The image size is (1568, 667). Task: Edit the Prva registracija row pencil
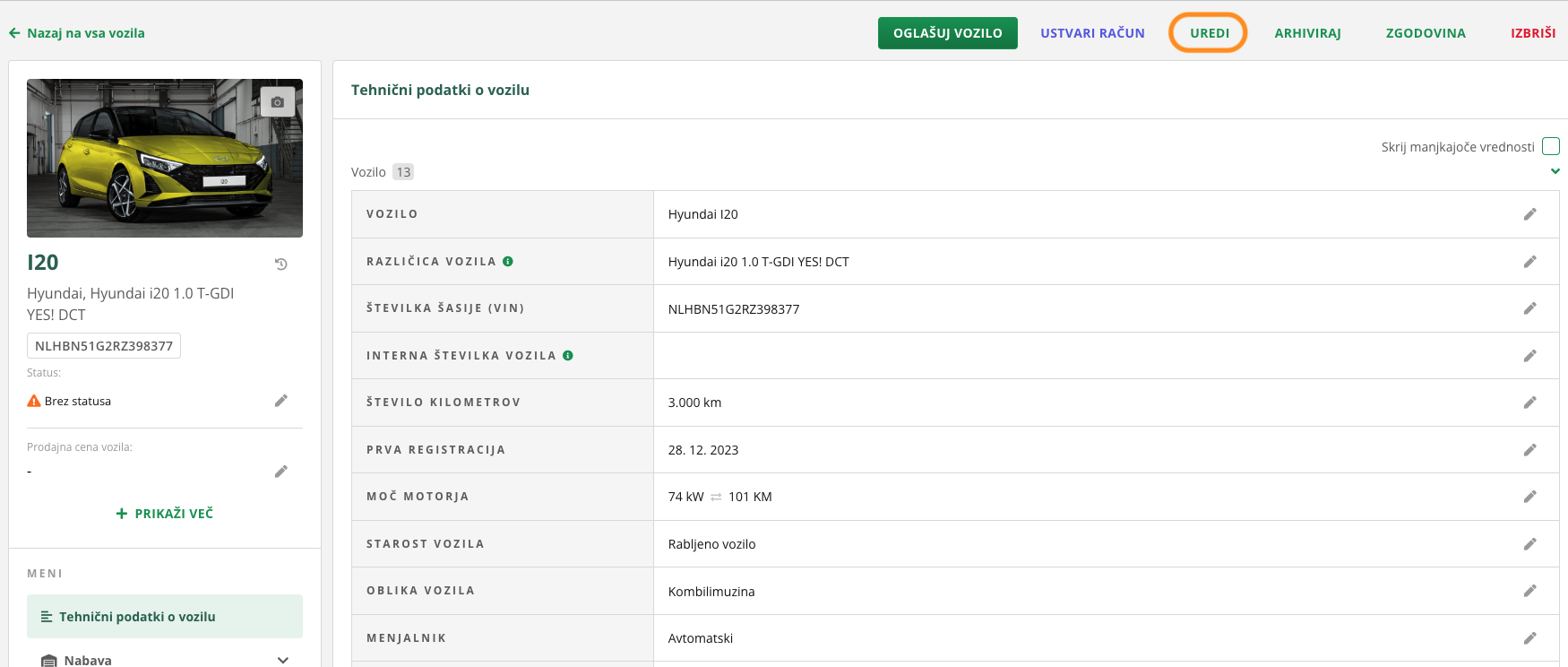point(1530,450)
